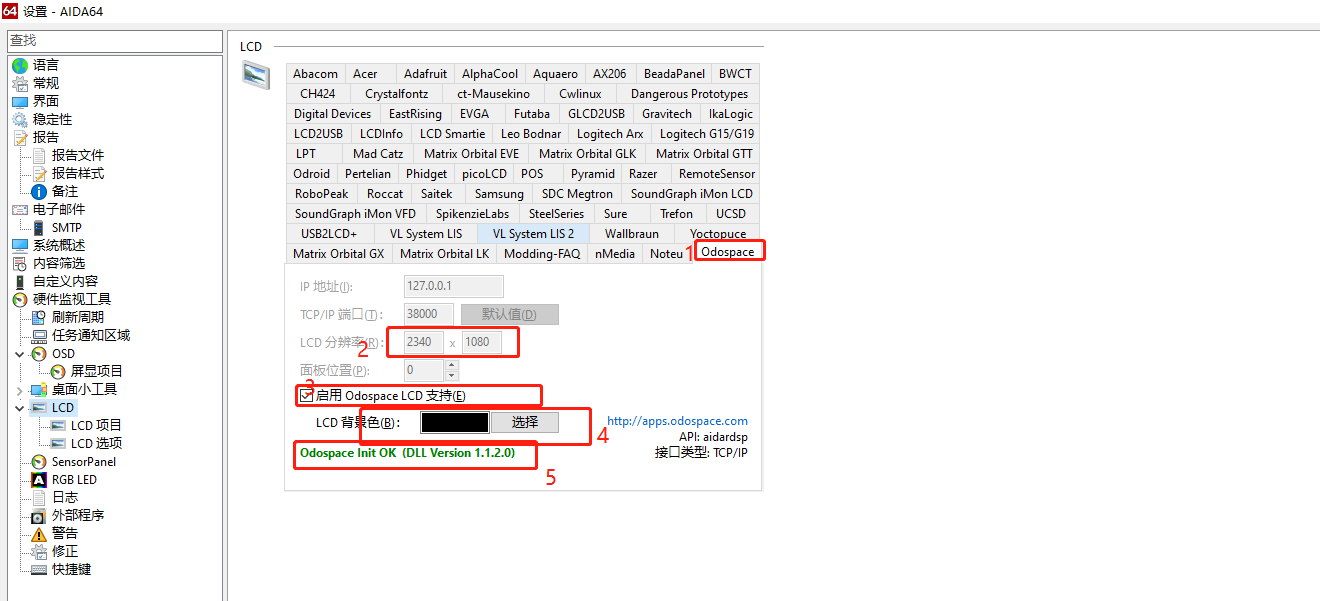Open the EVGA tab
1320x601 pixels.
click(474, 113)
